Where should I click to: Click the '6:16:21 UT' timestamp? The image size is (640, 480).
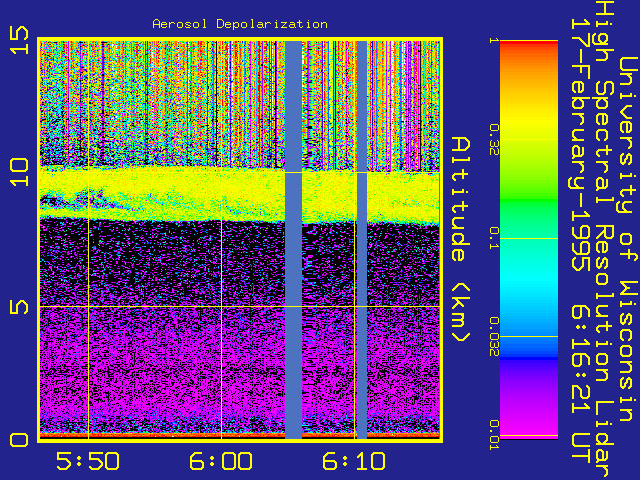(580, 385)
